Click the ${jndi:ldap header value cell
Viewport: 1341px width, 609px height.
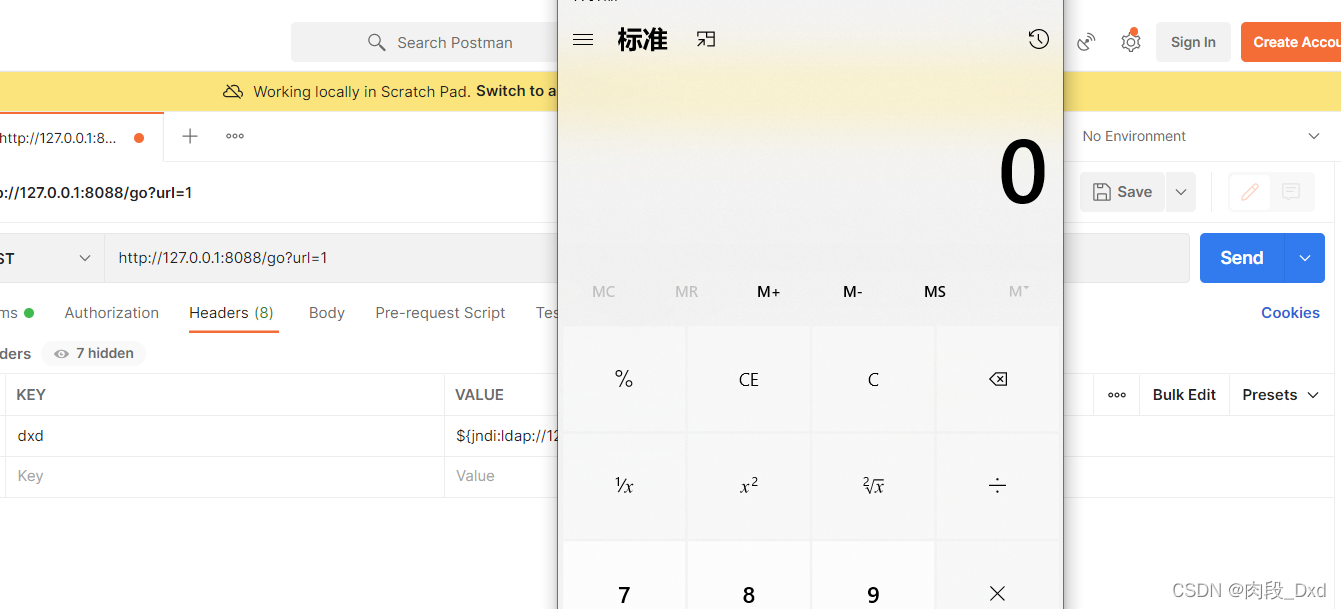[501, 436]
